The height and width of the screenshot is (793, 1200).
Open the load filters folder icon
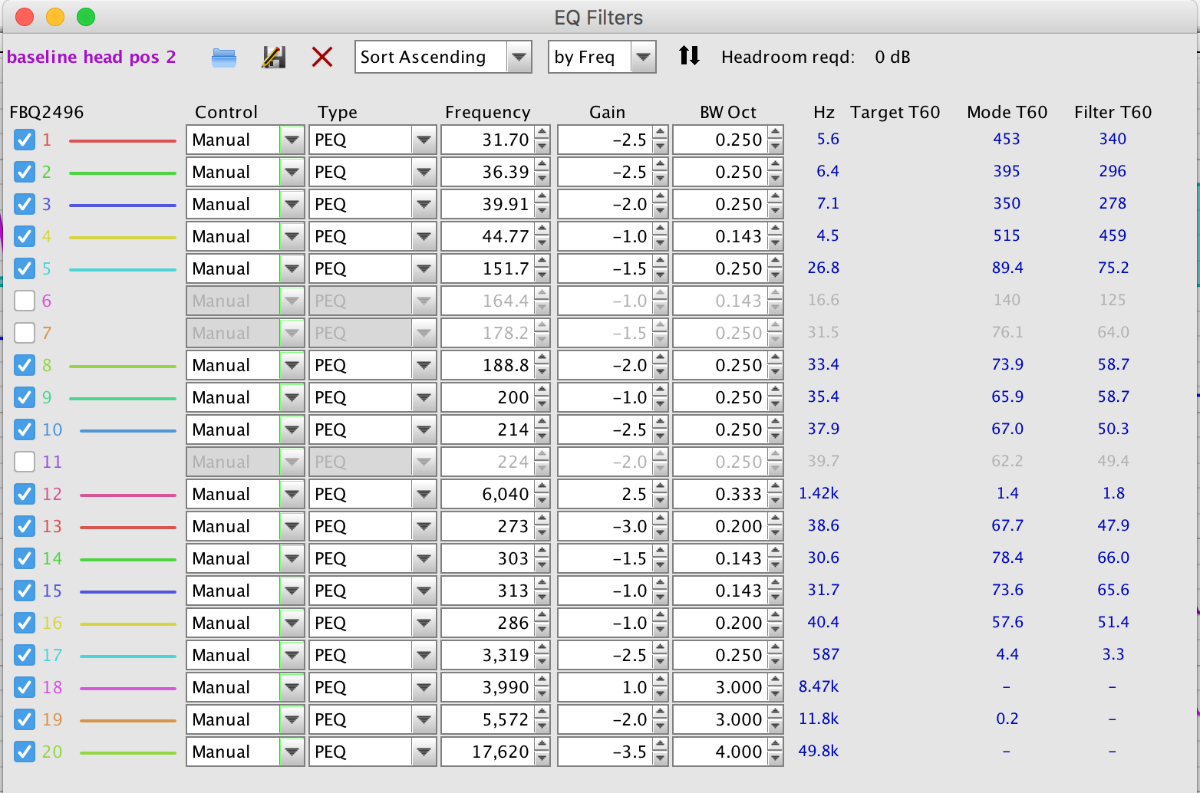(x=224, y=57)
